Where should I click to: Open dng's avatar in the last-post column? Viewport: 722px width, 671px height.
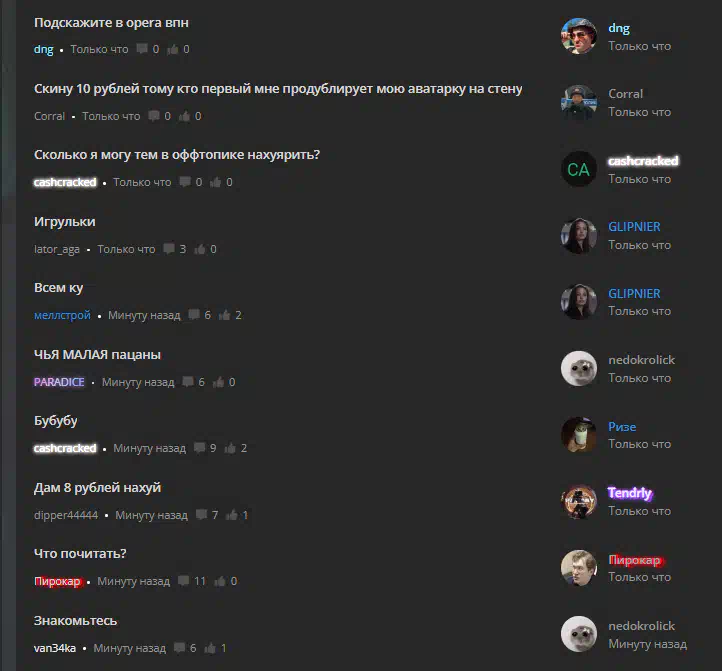[x=579, y=36]
